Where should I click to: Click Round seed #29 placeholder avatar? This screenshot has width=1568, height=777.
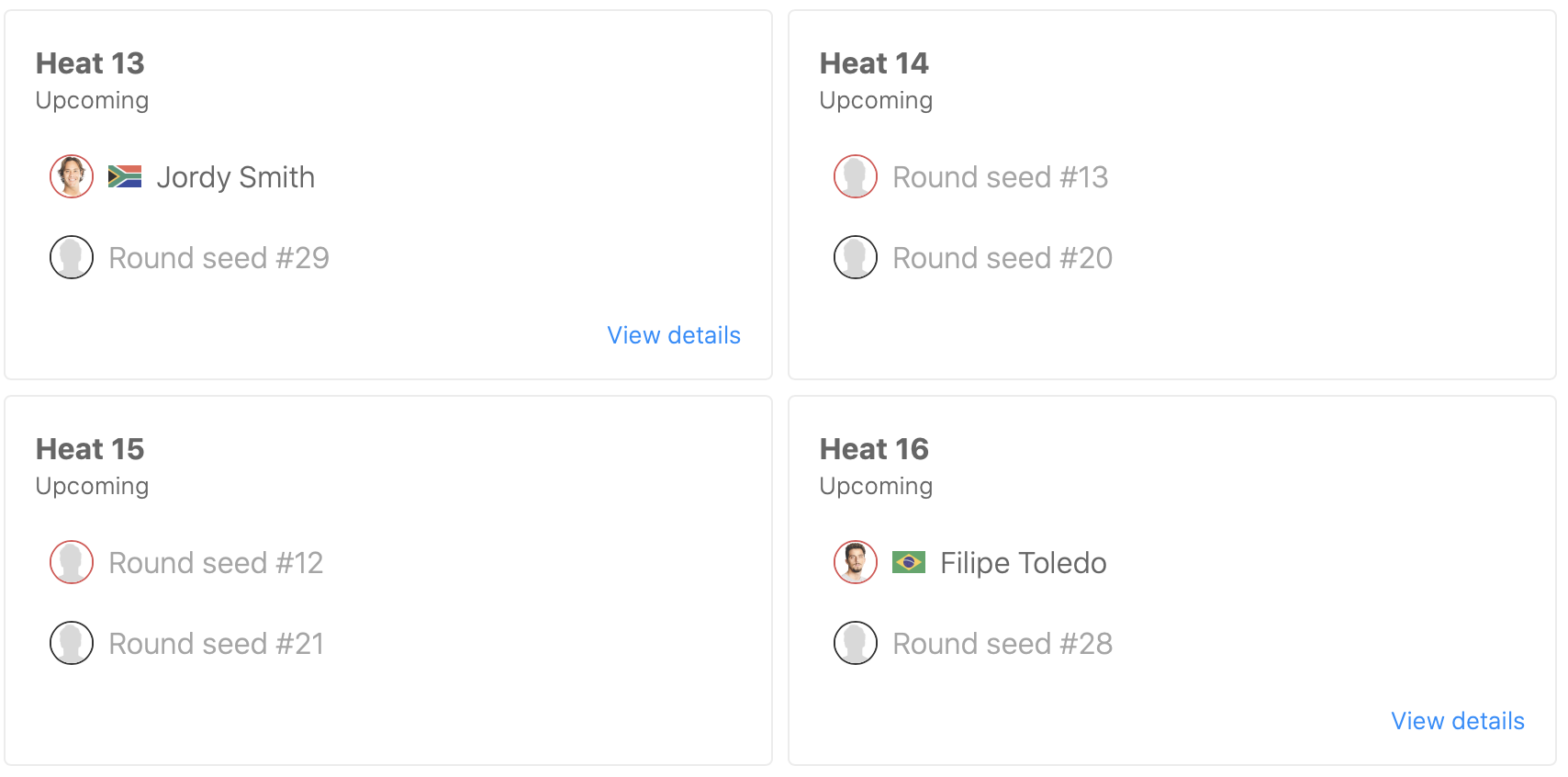(x=72, y=257)
